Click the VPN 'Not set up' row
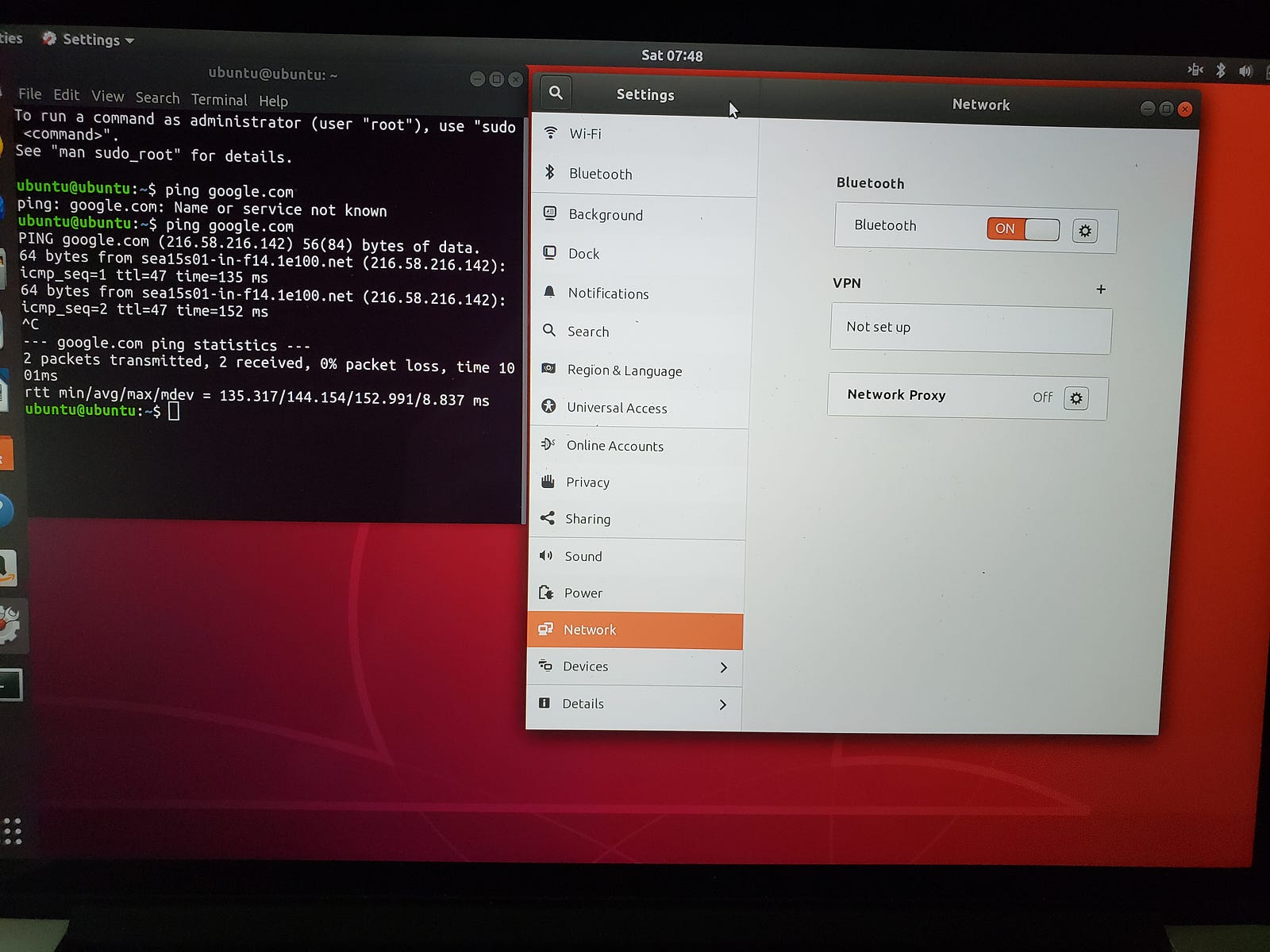The image size is (1270, 952). 971,328
